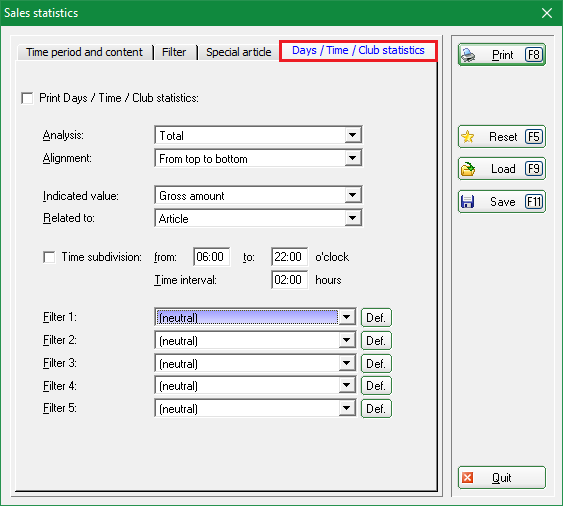The image size is (563, 506).
Task: Click the star icon on Reset button
Action: (x=467, y=137)
